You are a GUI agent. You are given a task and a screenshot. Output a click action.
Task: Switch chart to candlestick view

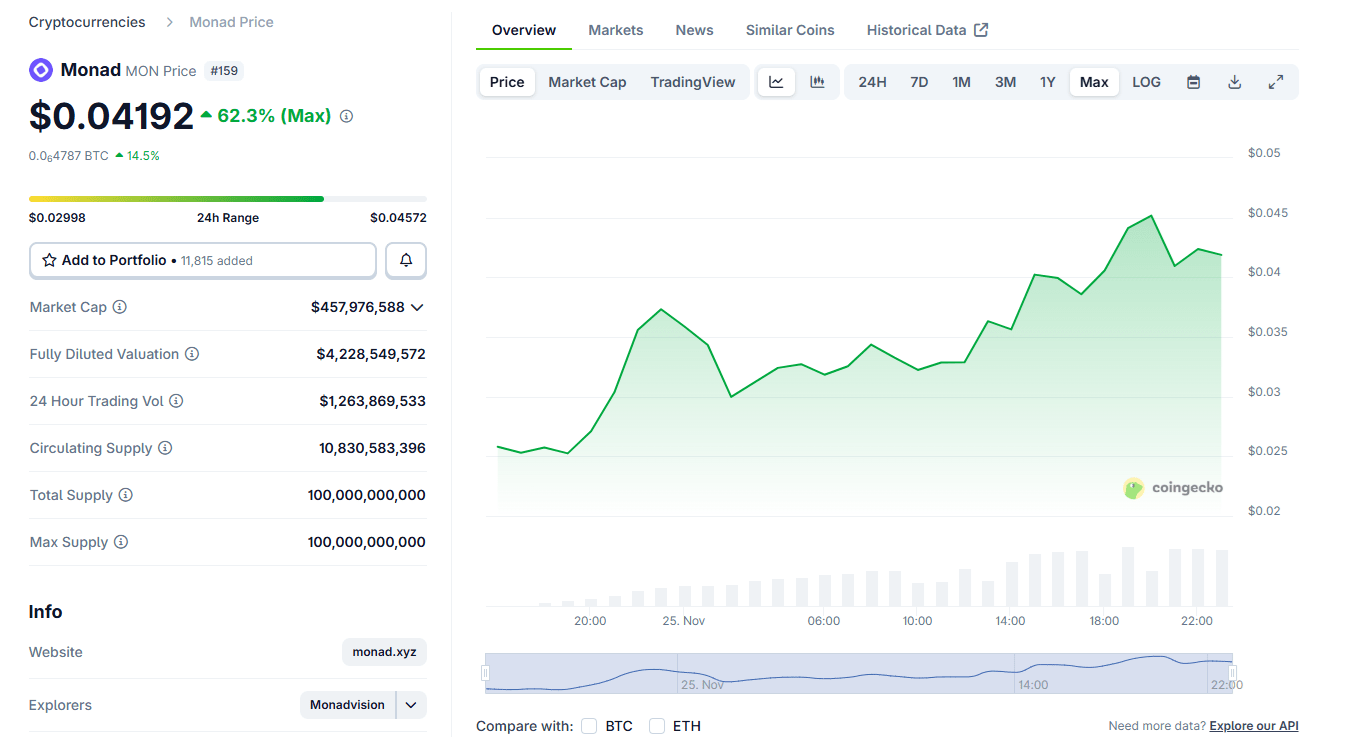pos(817,81)
